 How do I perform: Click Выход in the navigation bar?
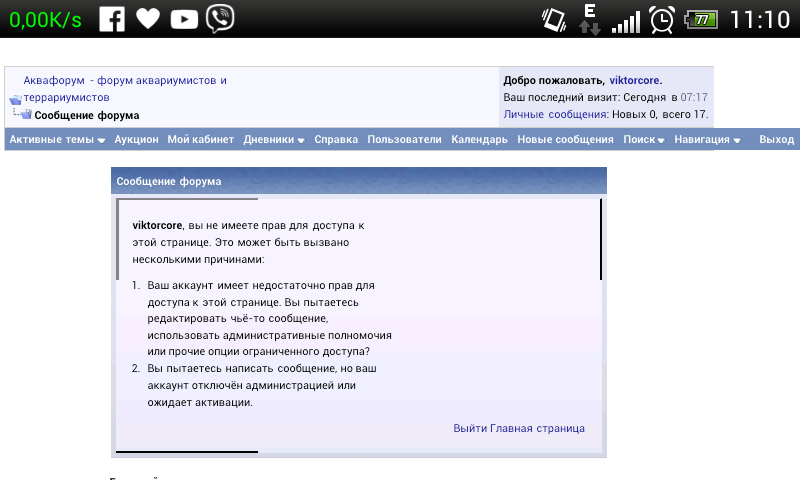coord(776,140)
